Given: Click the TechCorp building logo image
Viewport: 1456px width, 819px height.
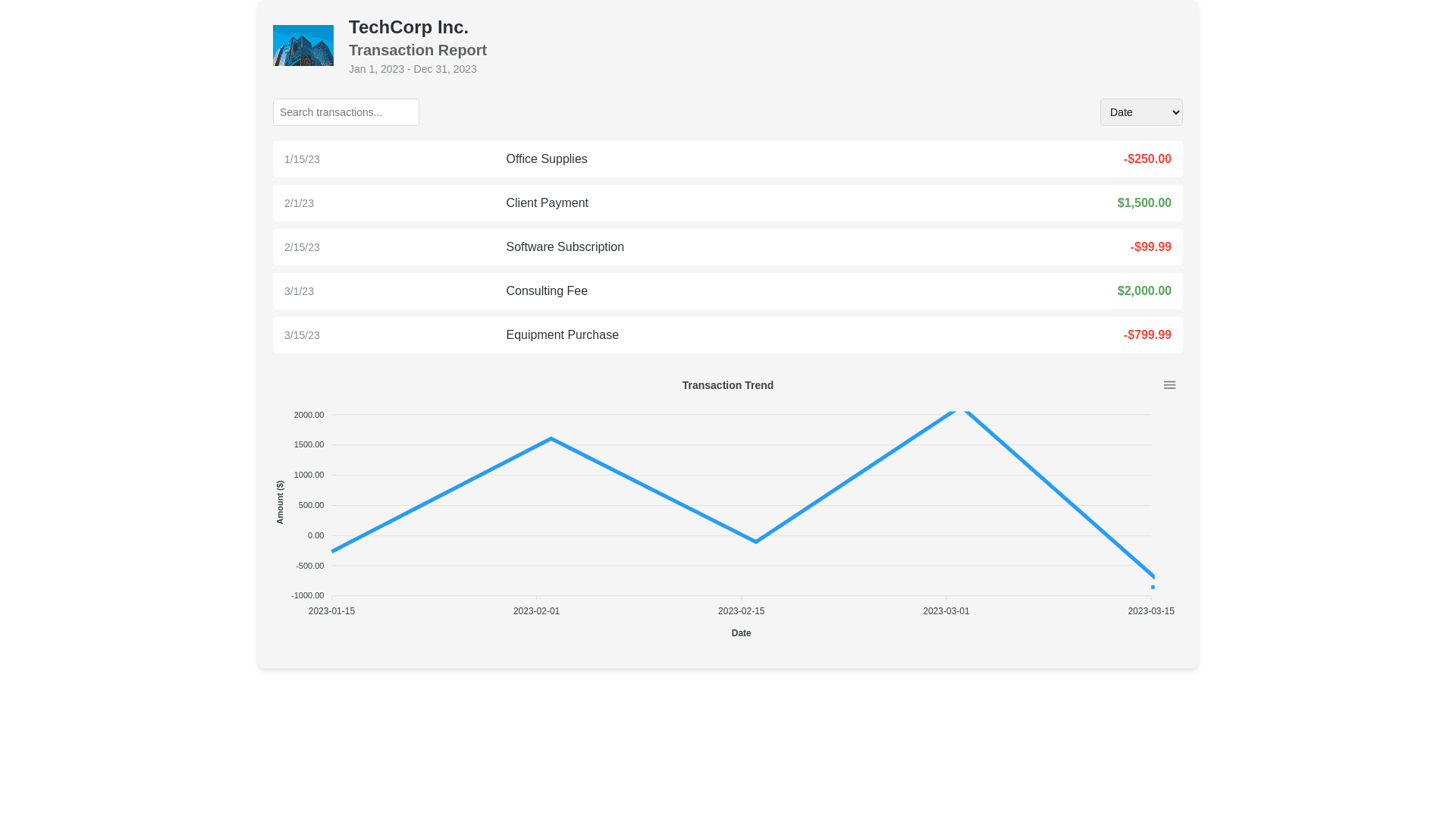Looking at the screenshot, I should (303, 45).
